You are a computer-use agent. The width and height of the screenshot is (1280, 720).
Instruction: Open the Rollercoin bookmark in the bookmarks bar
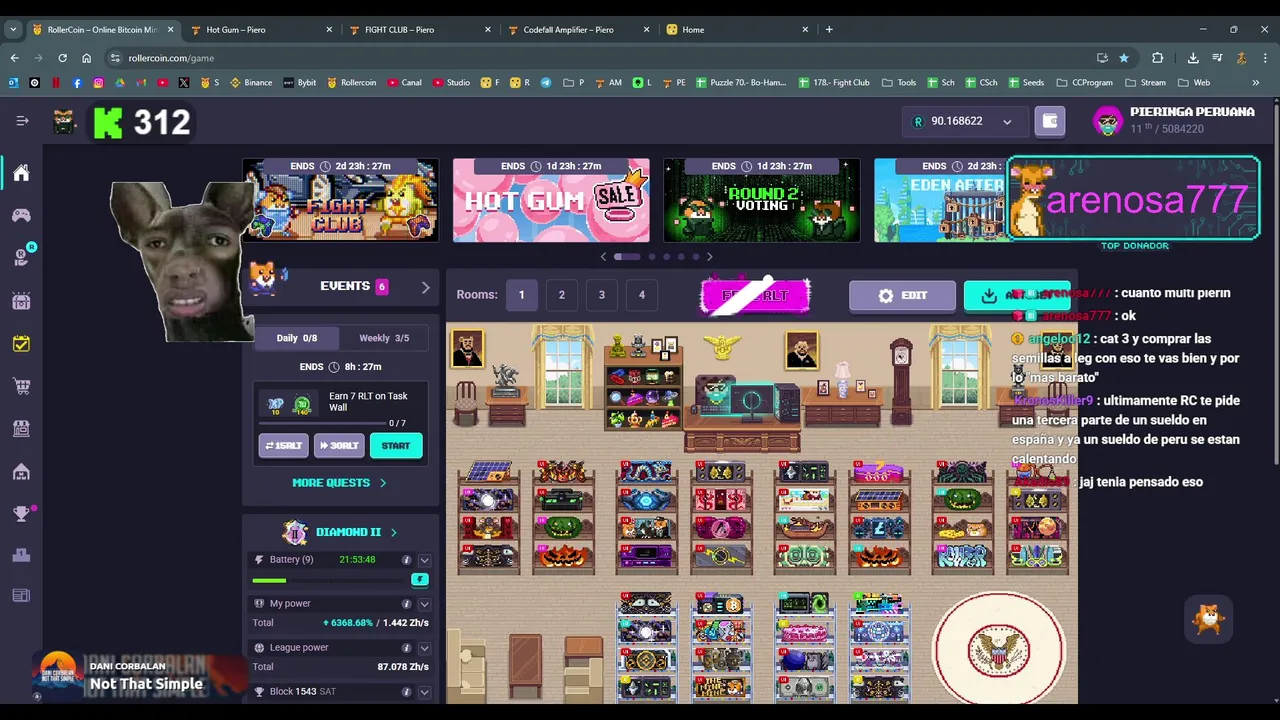click(x=352, y=82)
